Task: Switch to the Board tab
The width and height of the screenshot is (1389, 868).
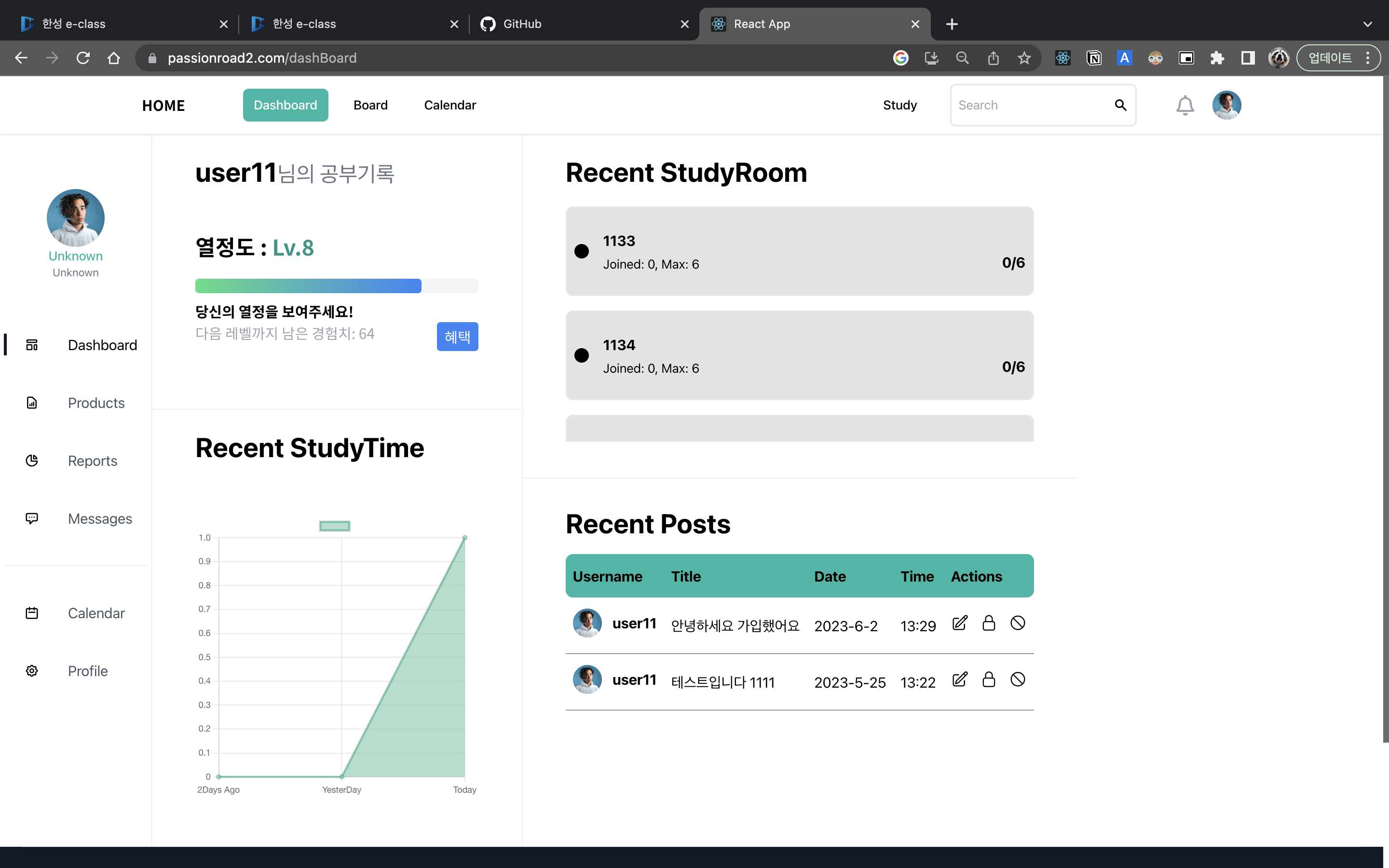Action: pyautogui.click(x=370, y=105)
